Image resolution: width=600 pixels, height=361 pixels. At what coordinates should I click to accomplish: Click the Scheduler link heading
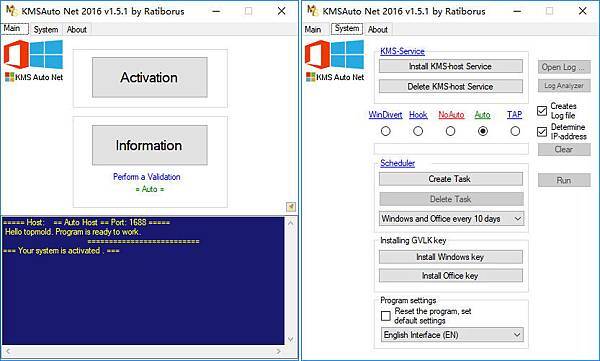(397, 163)
